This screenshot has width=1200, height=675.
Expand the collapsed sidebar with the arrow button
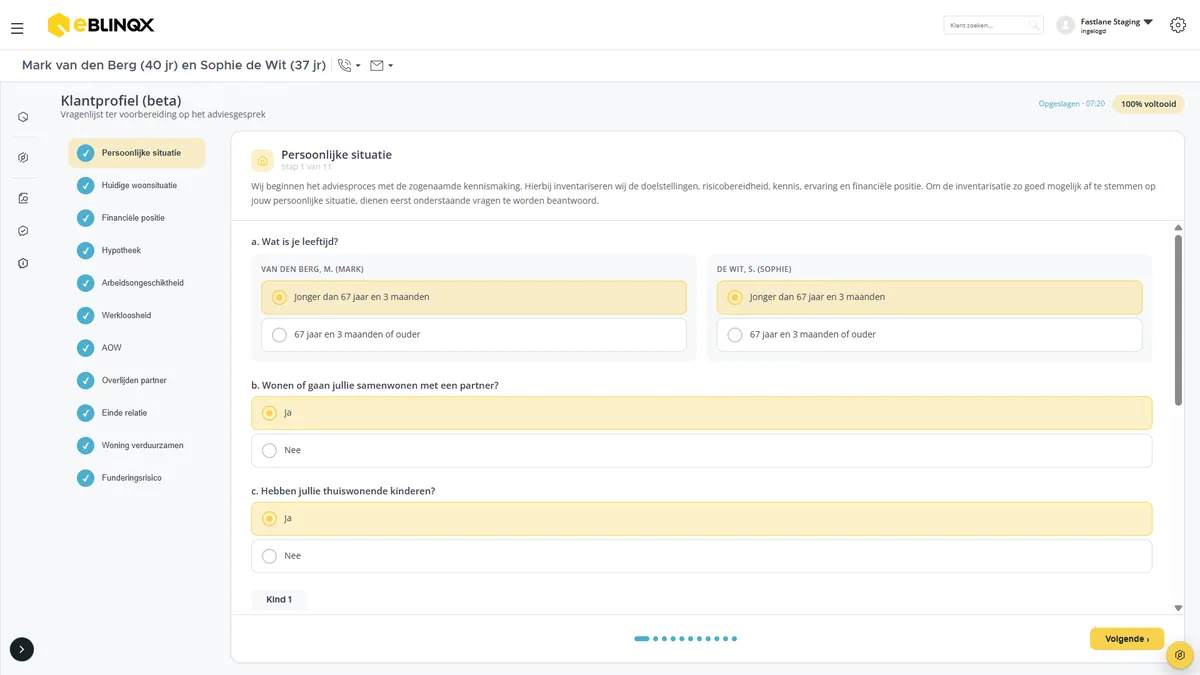tap(22, 649)
